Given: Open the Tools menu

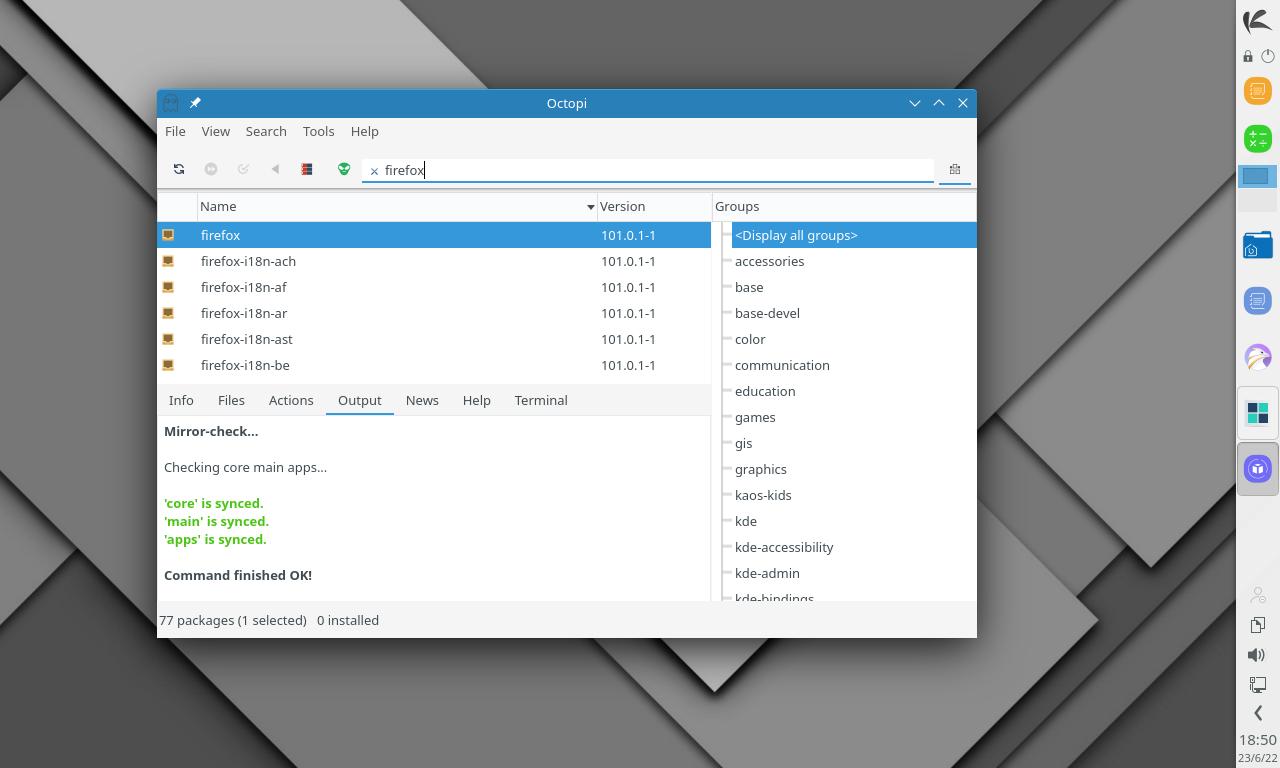Looking at the screenshot, I should [x=318, y=131].
